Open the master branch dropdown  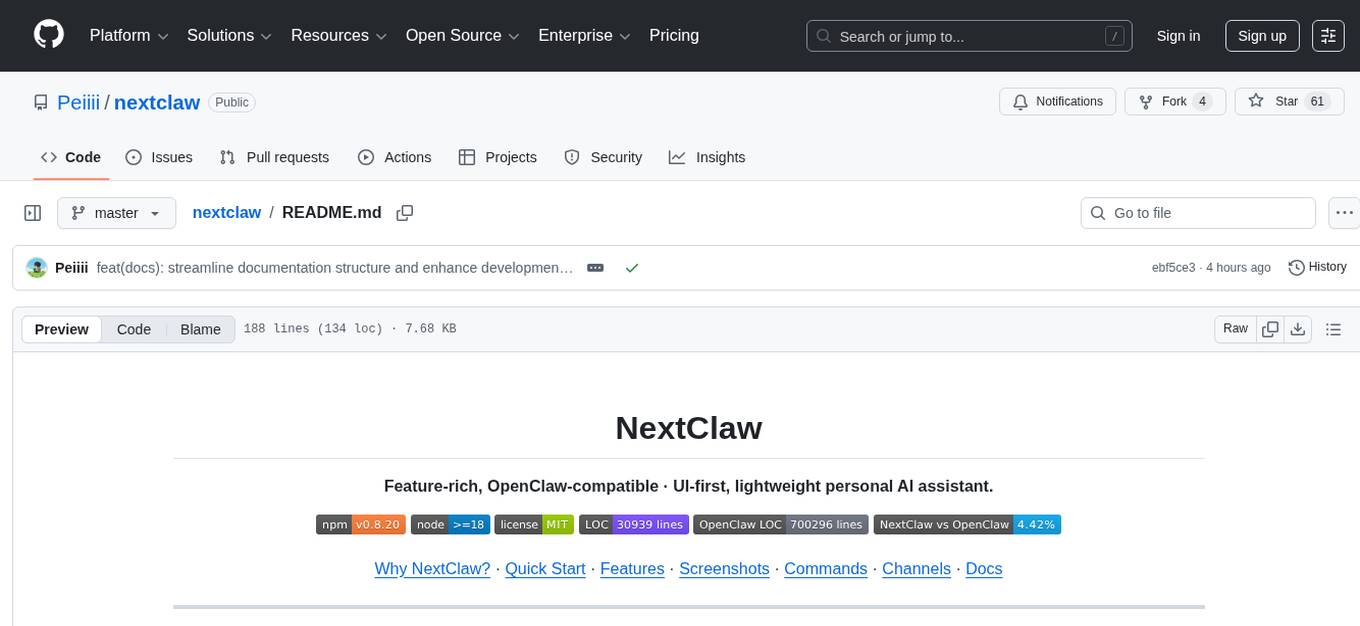pos(116,213)
